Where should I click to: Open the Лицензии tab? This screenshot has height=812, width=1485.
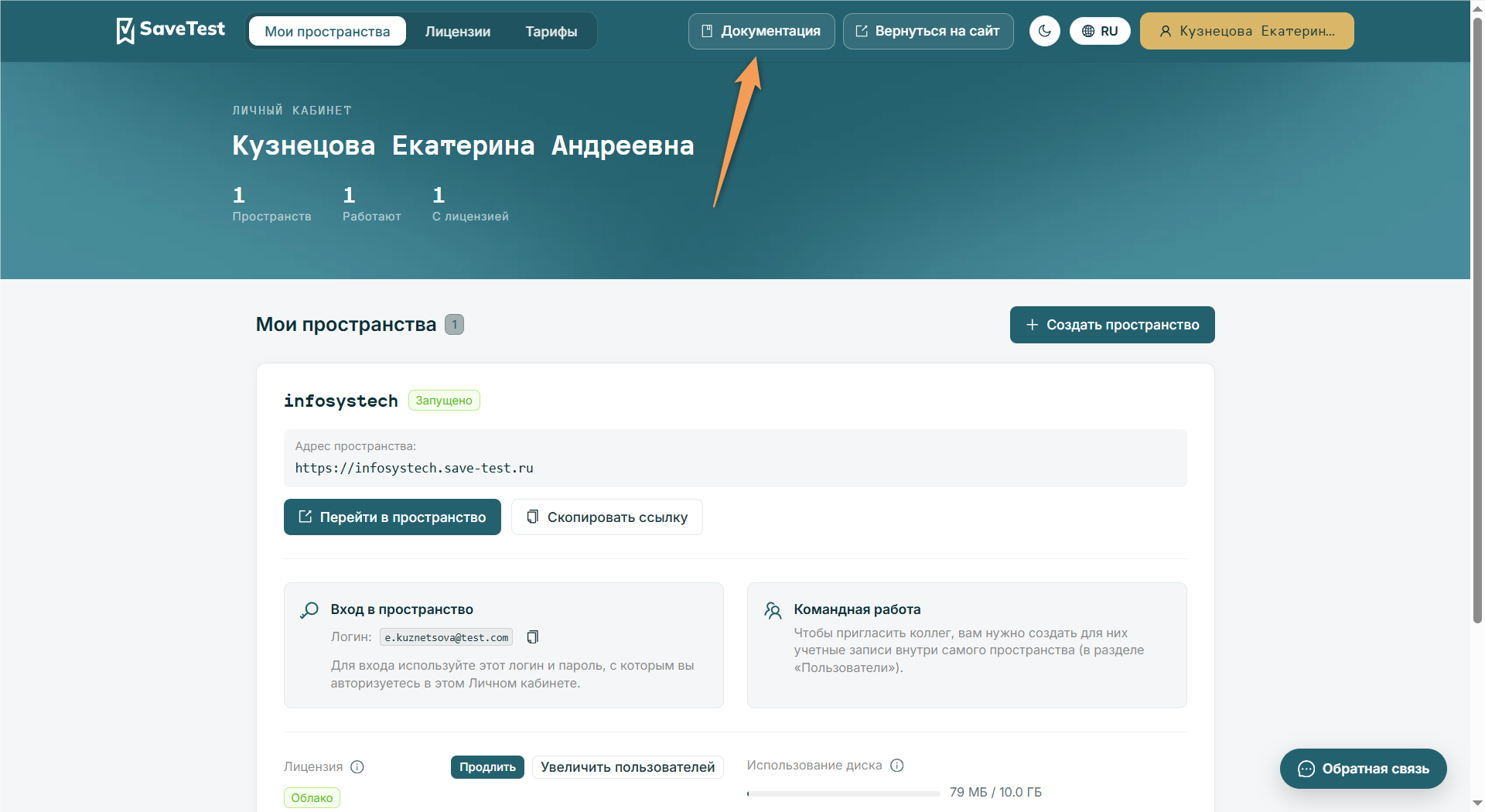[458, 31]
